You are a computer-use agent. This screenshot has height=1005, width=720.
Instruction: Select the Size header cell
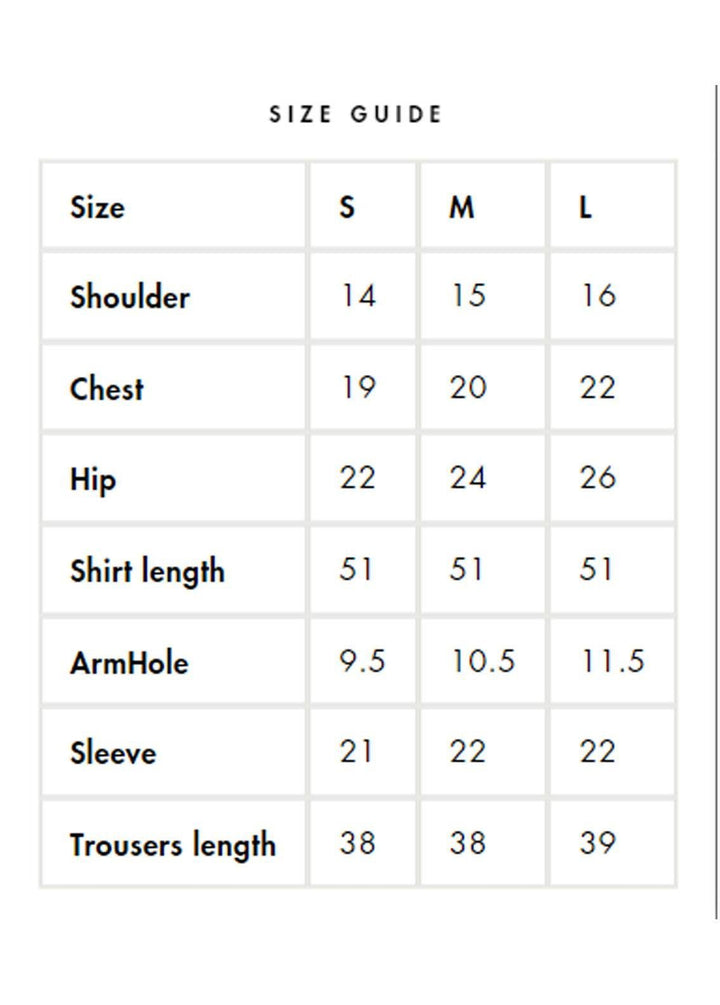point(98,207)
